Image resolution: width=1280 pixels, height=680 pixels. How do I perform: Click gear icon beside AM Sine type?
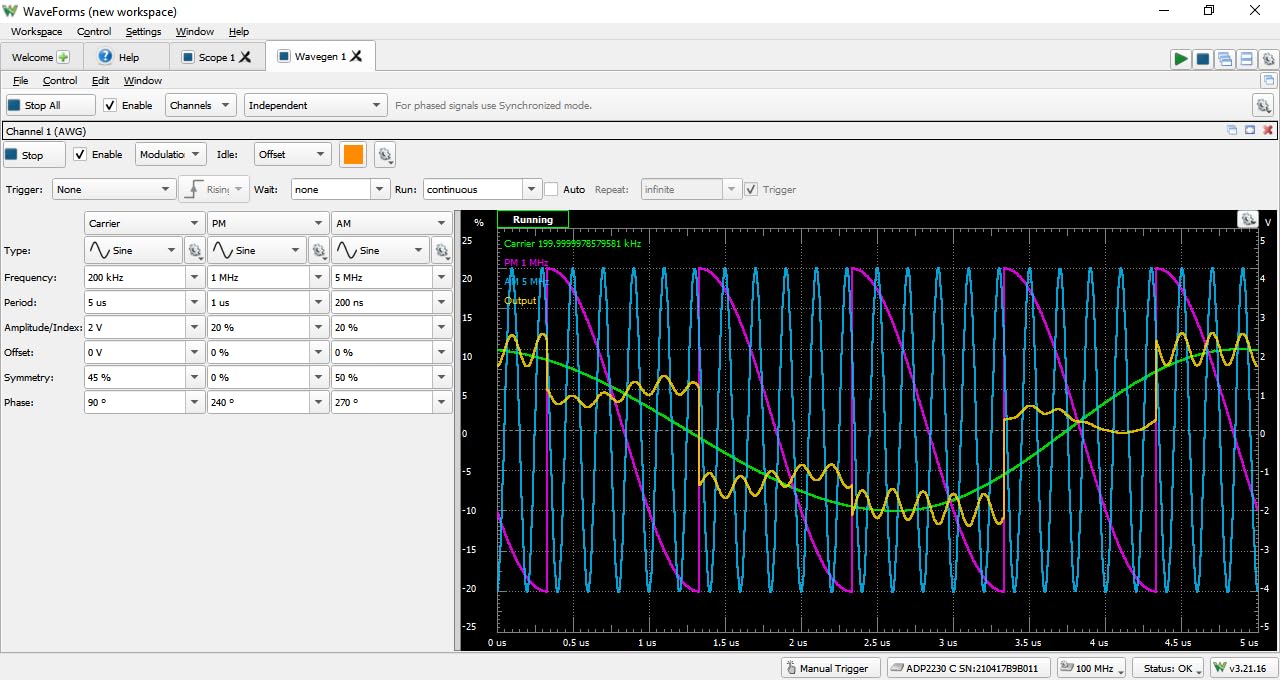443,251
